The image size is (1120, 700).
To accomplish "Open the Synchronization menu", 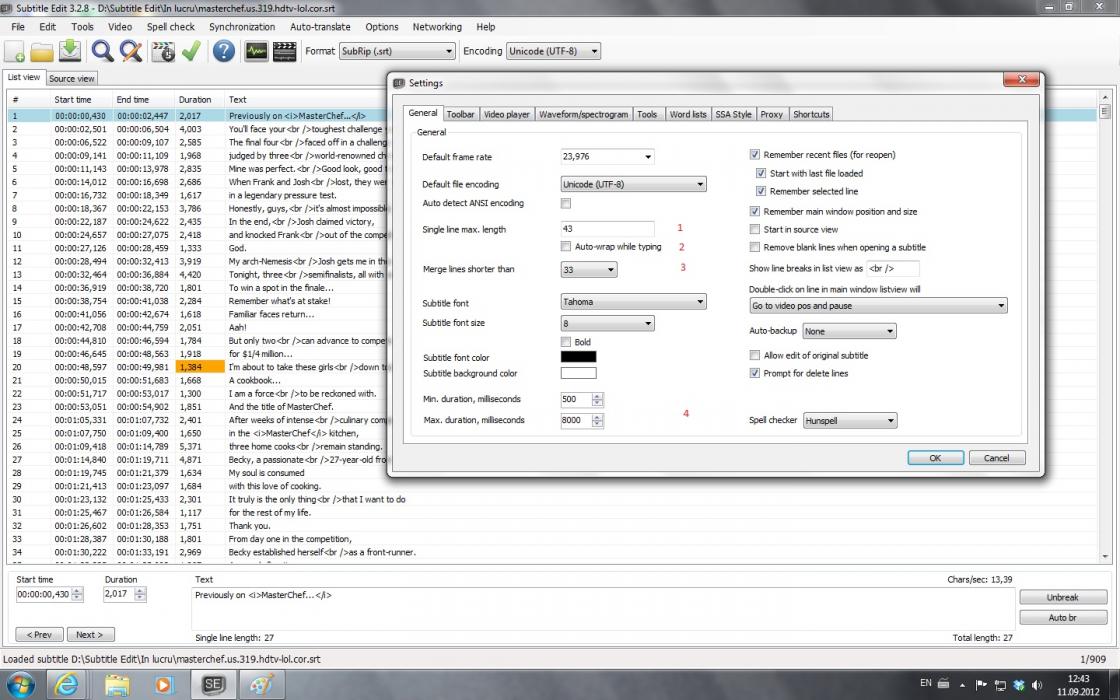I will [242, 27].
